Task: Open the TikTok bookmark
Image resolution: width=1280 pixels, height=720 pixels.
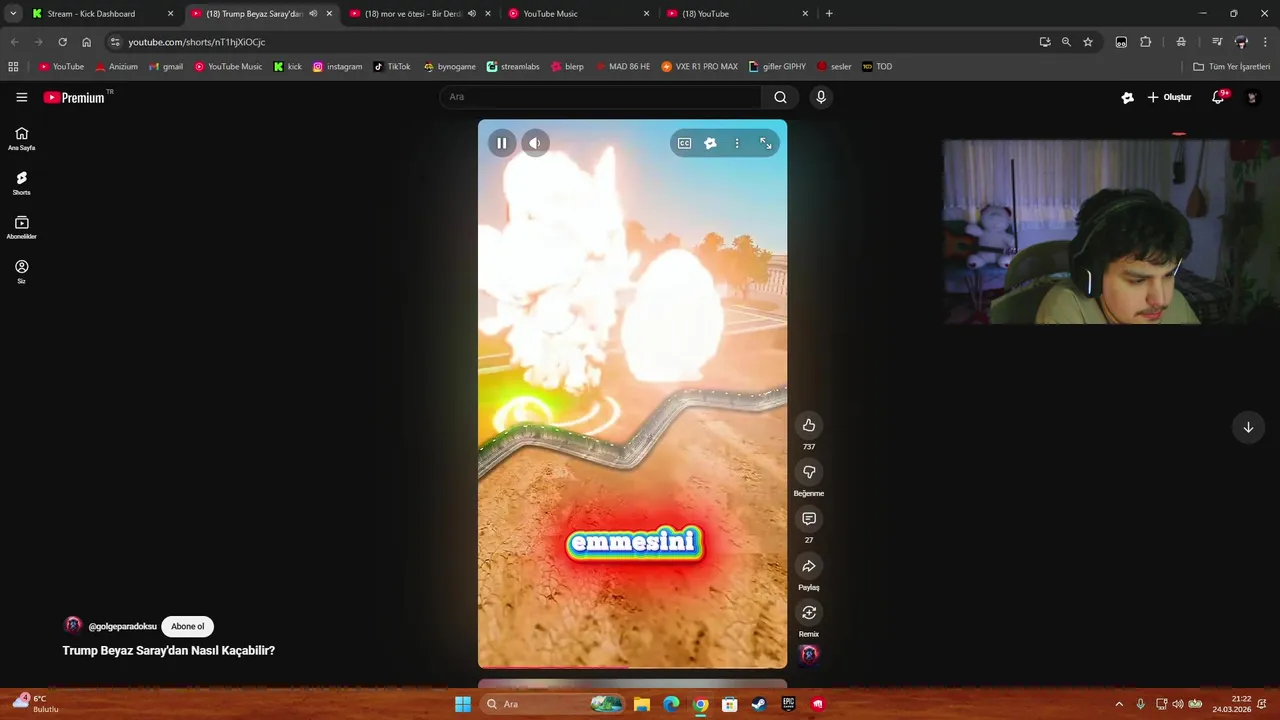Action: [392, 67]
